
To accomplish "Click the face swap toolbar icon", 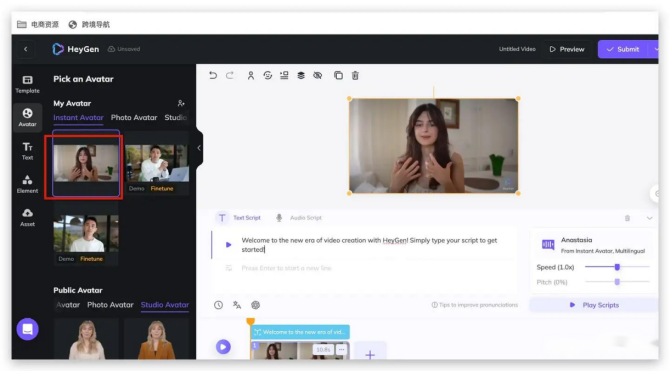I will pyautogui.click(x=267, y=76).
